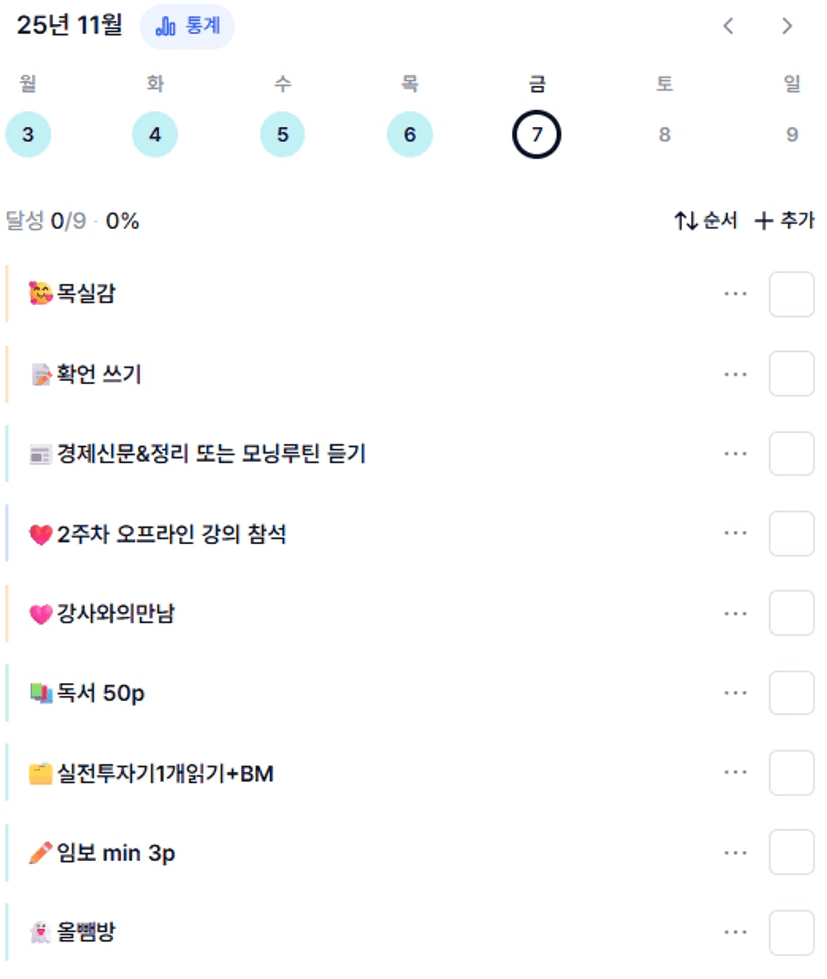The image size is (827, 979).
Task: Select the highlighted Thursday 6 circle
Action: [x=410, y=135]
